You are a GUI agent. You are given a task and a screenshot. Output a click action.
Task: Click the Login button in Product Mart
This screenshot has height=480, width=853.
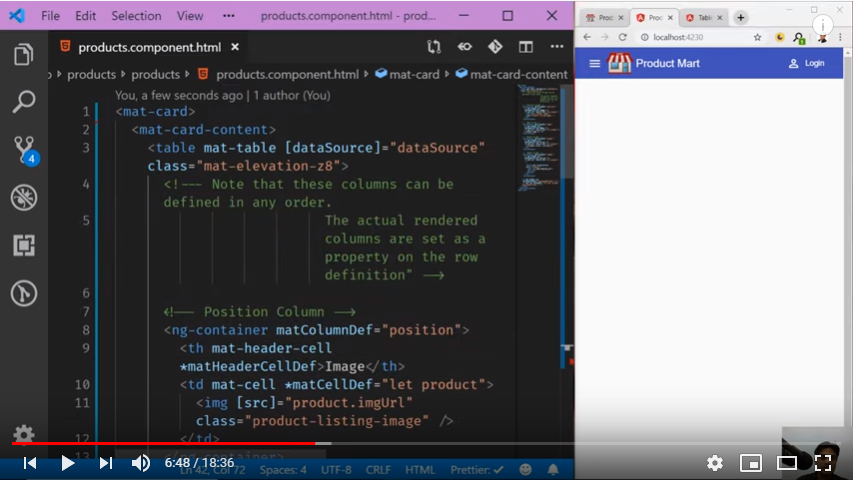[807, 63]
